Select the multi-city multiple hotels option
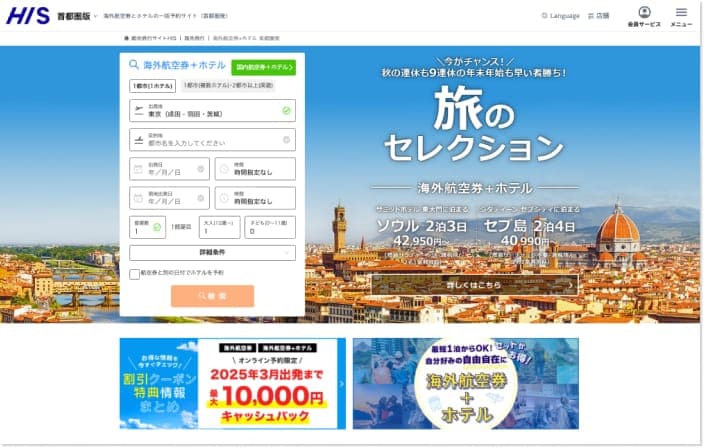Viewport: 704px width, 448px height. tap(228, 85)
